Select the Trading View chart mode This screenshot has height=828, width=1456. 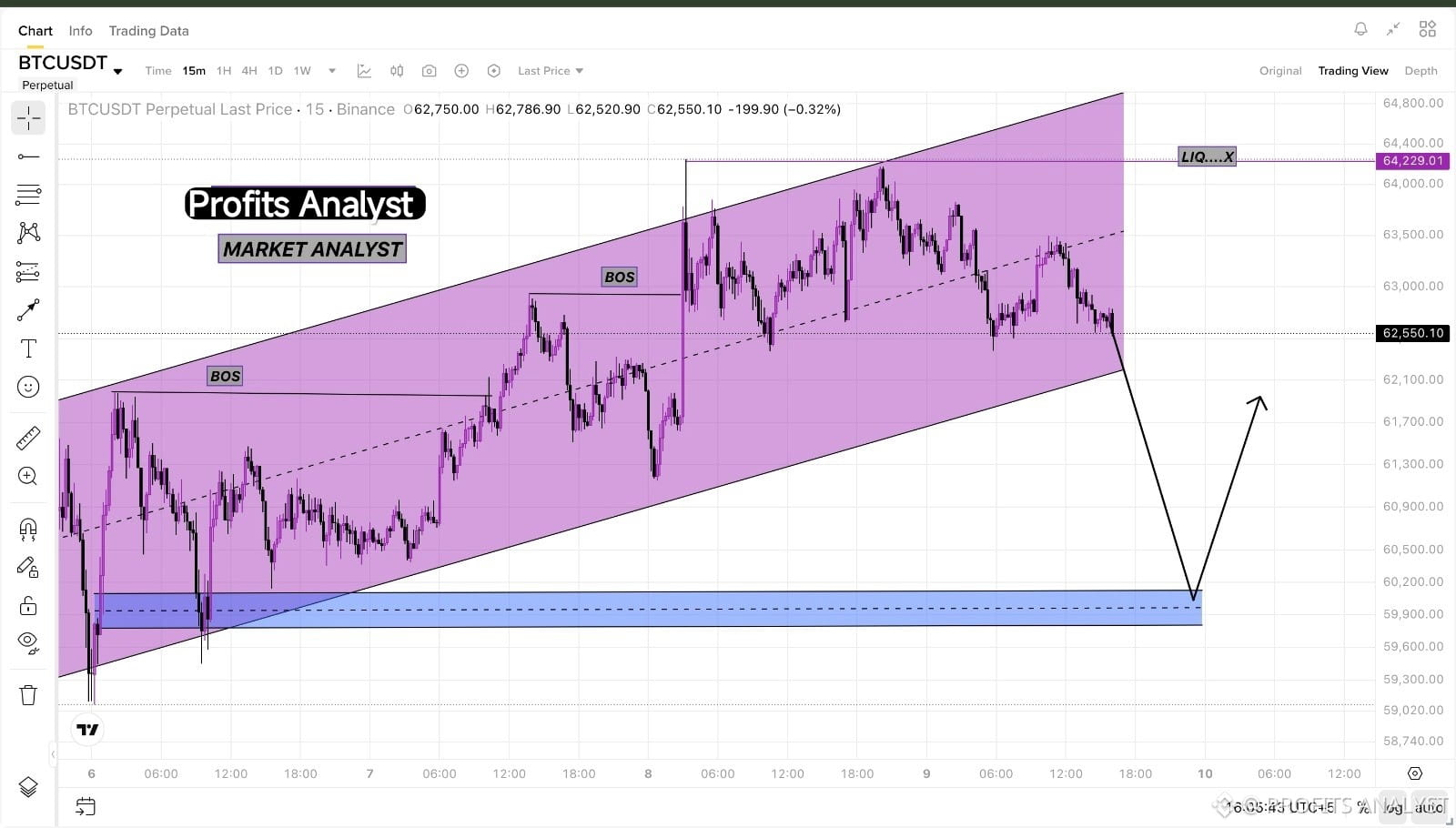click(x=1353, y=70)
